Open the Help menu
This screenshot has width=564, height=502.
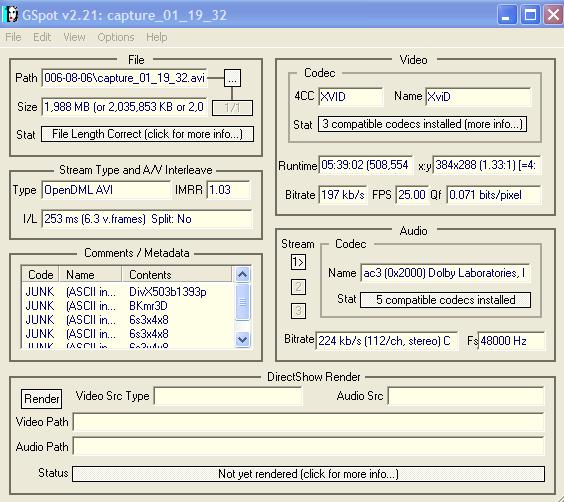(x=156, y=37)
